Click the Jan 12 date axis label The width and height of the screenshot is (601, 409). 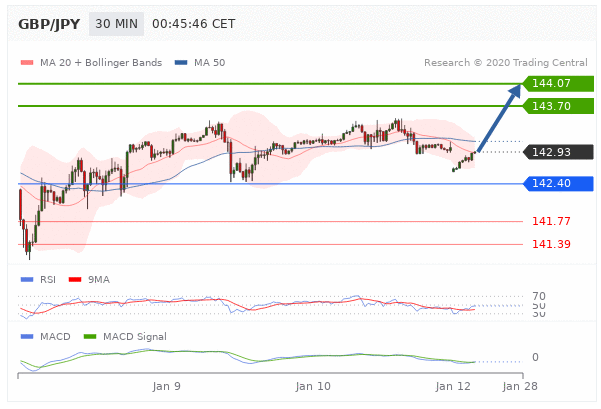(453, 386)
